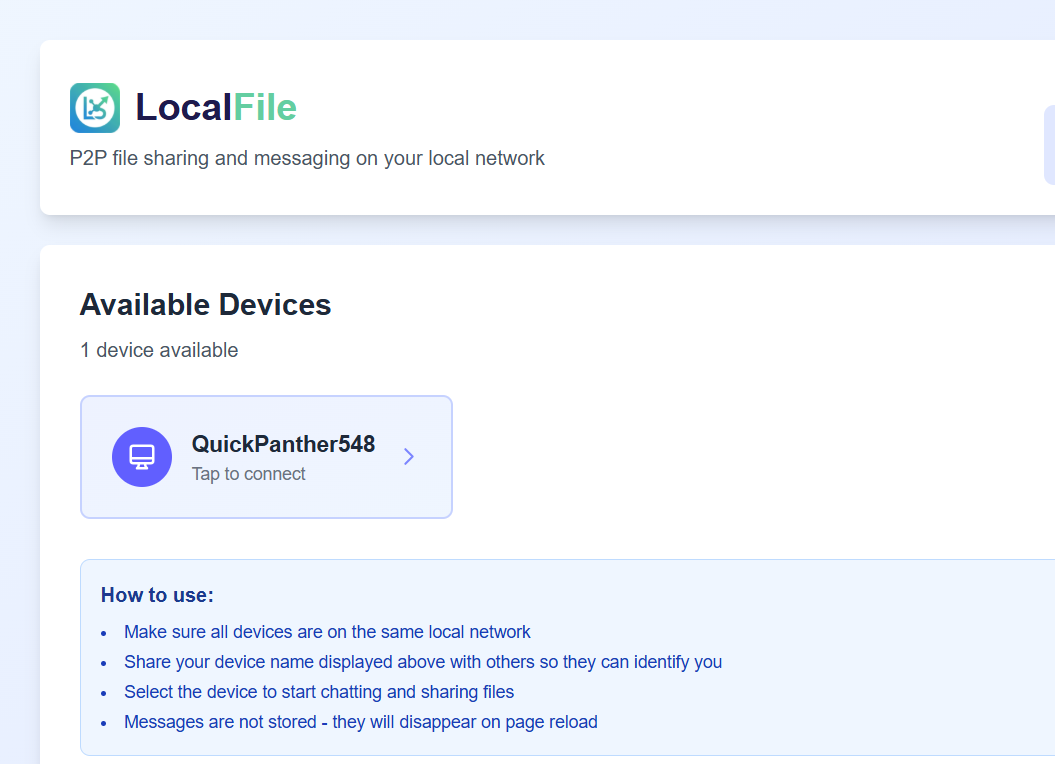
Task: Click the right-pointing arrow to connect
Action: click(x=408, y=456)
